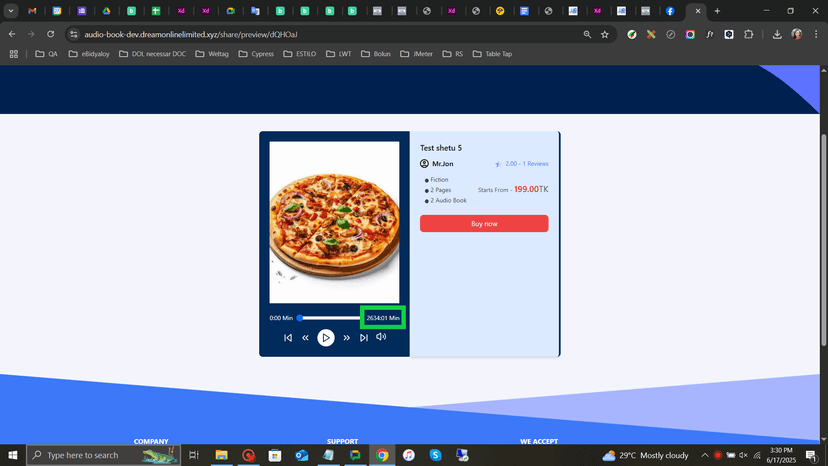Switch to the Gmail browser tab
Image resolution: width=828 pixels, height=466 pixels.
[x=32, y=11]
